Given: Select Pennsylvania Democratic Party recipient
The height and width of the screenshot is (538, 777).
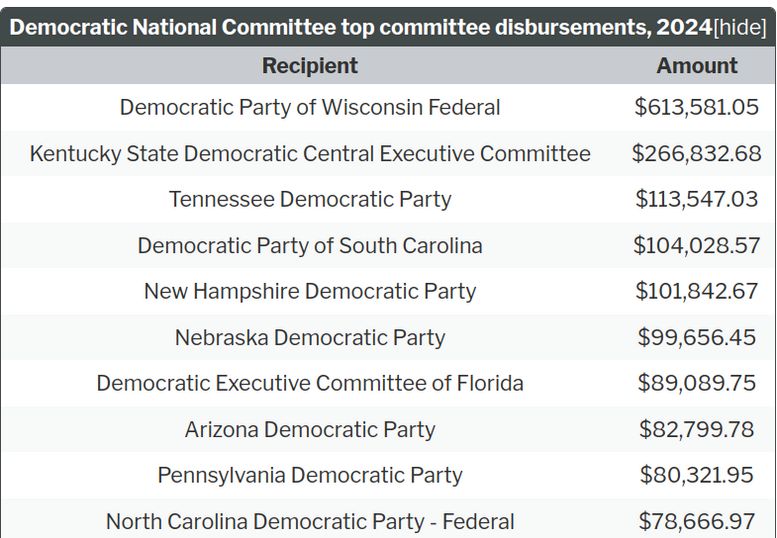Looking at the screenshot, I should tap(310, 475).
